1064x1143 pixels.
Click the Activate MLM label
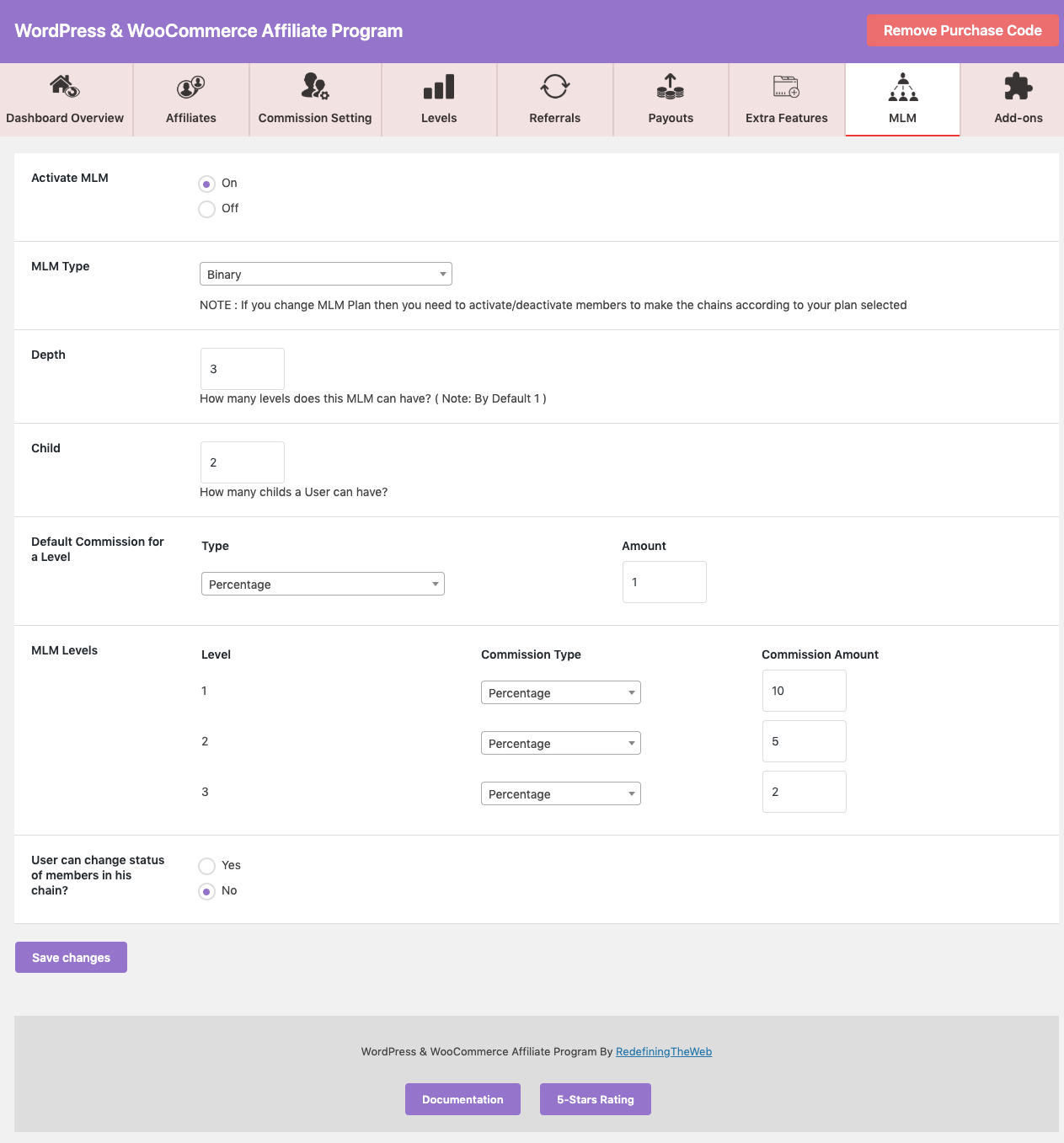pos(70,178)
